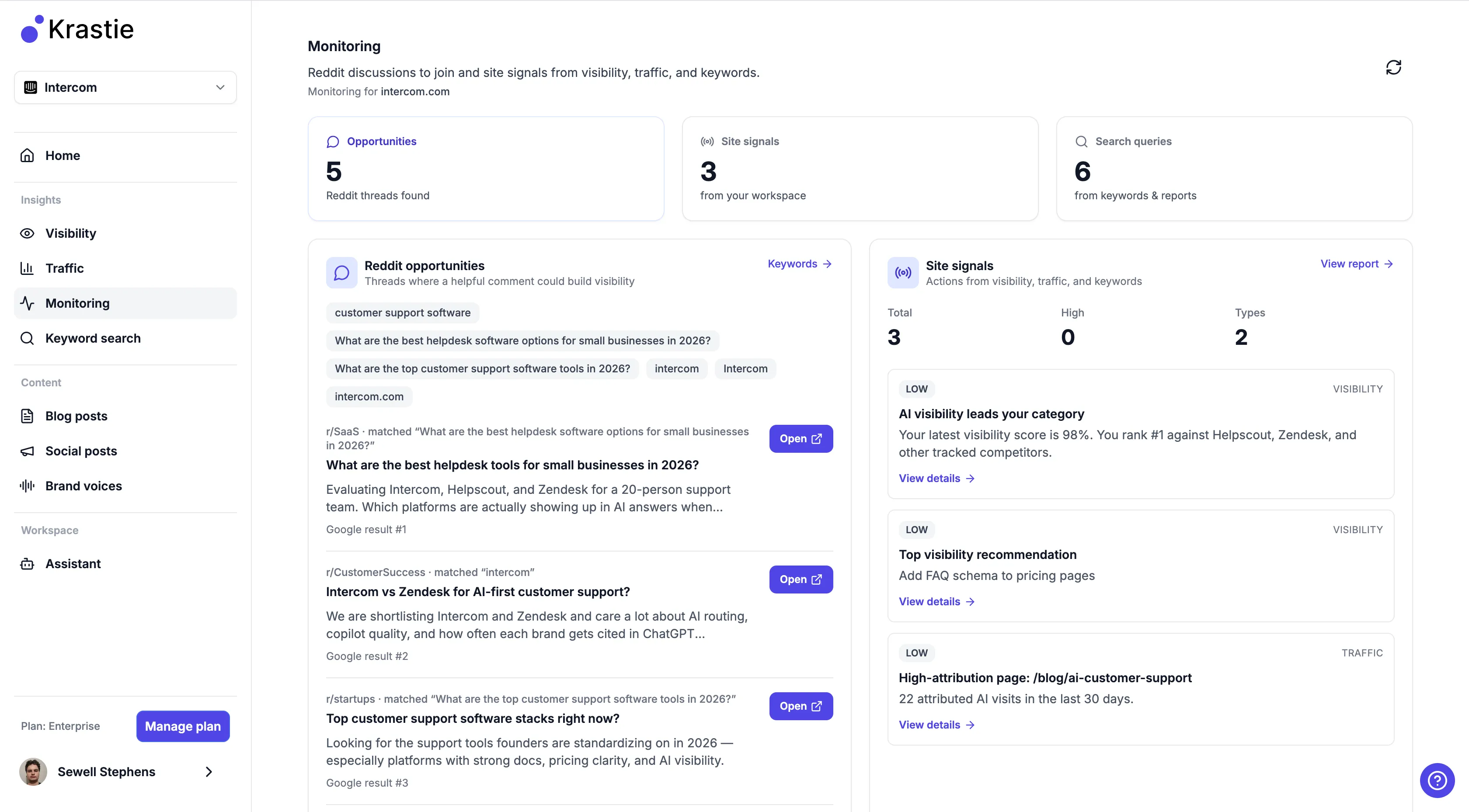
Task: Expand the Sewell Stephens account chevron
Action: click(209, 771)
